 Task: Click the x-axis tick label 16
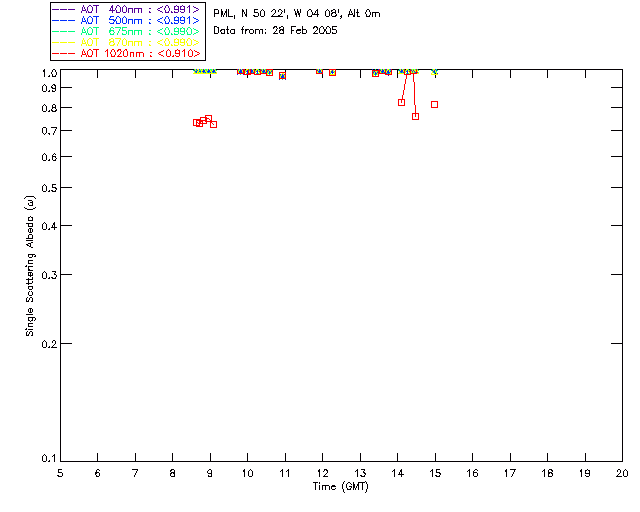click(472, 473)
